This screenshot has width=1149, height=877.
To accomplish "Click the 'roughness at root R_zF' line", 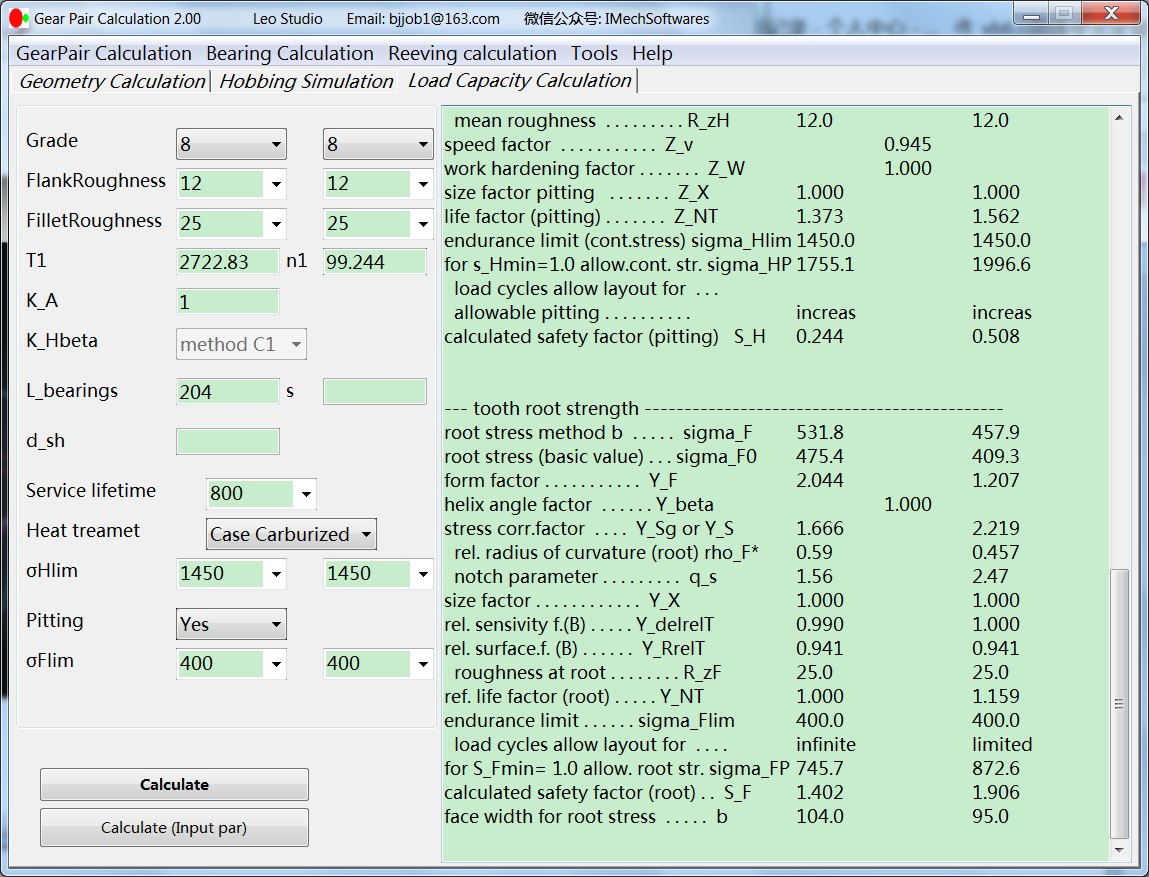I will [731, 673].
